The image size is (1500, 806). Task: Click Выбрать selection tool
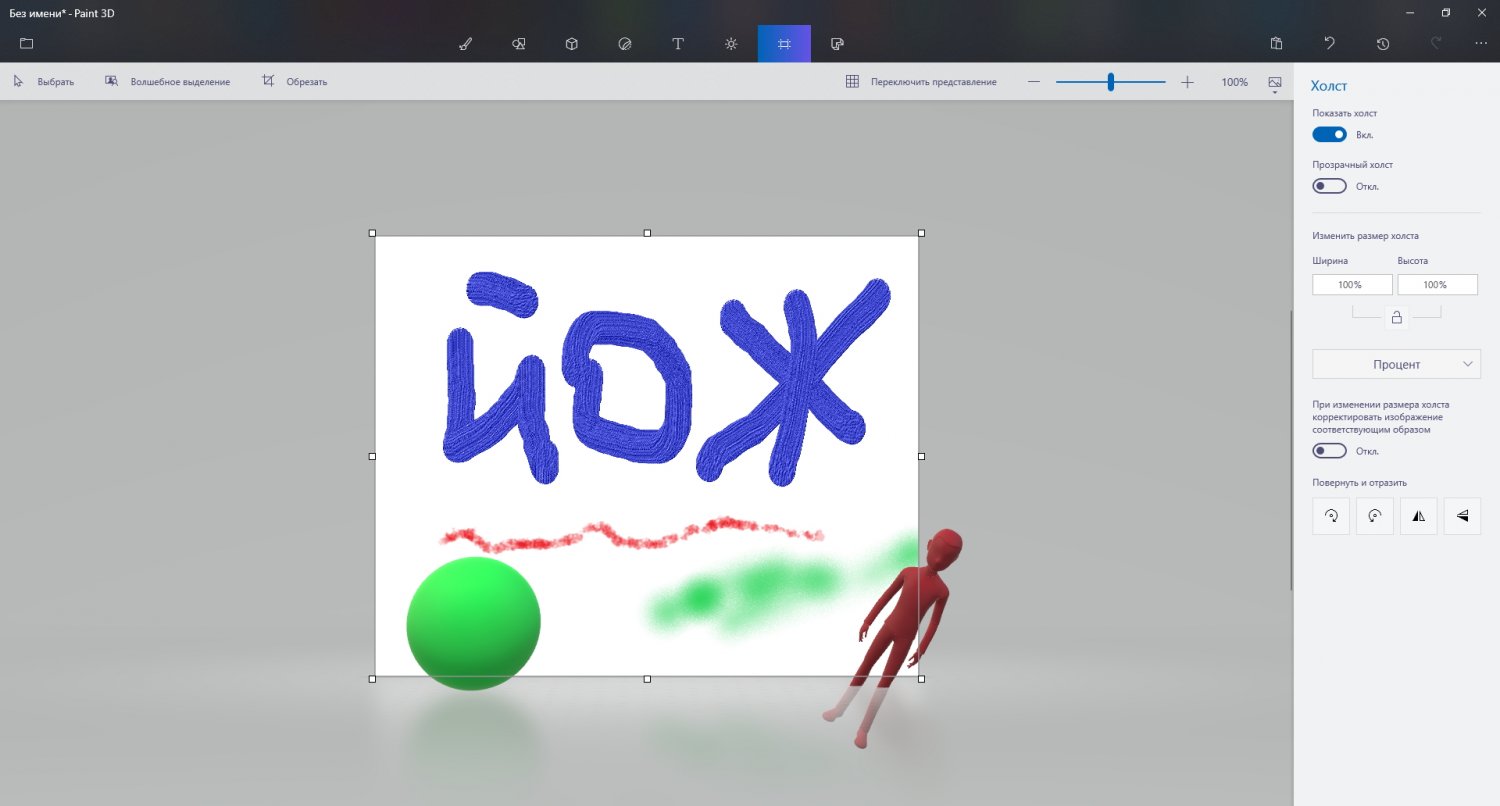(43, 82)
